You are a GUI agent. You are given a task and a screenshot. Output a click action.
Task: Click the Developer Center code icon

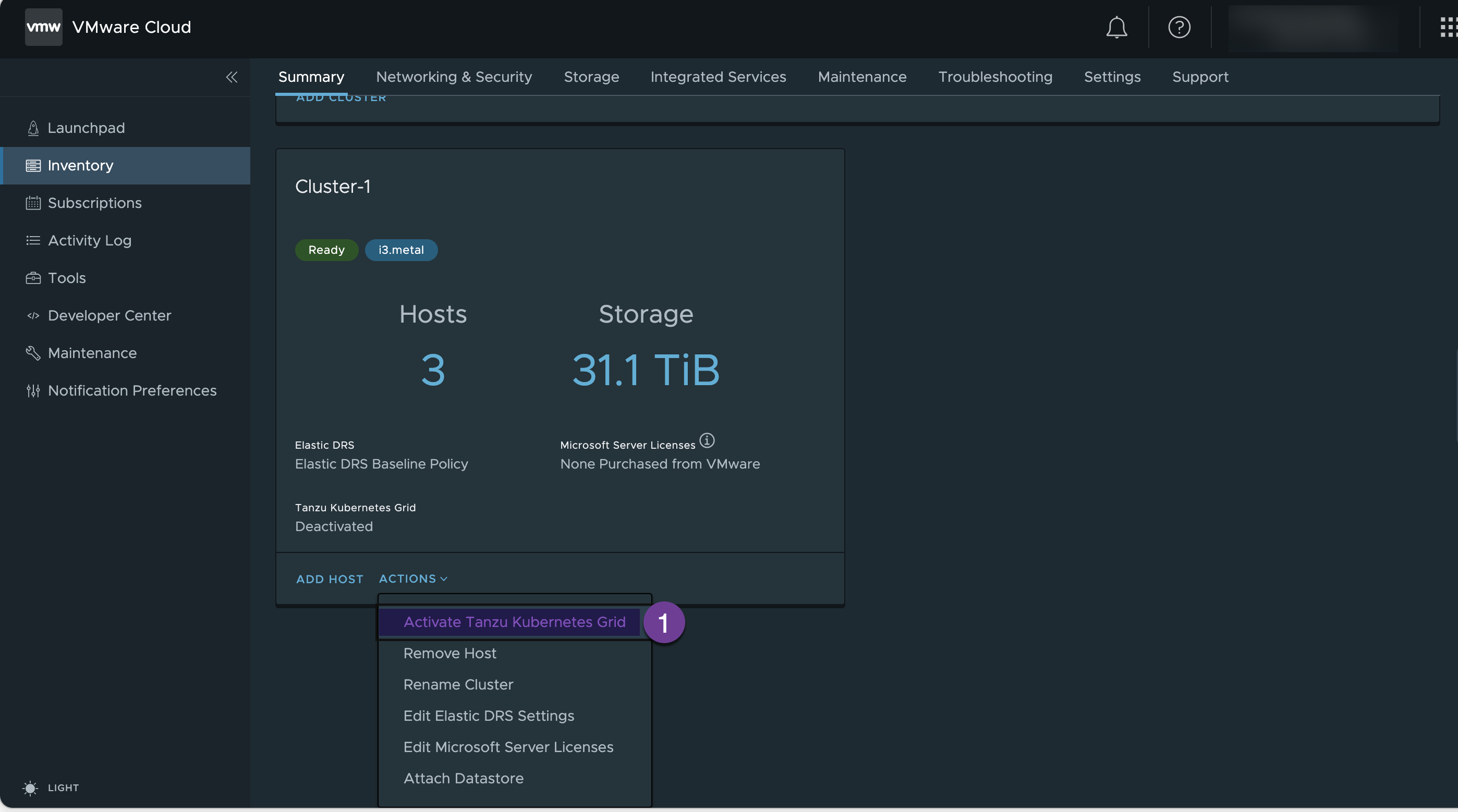(33, 315)
